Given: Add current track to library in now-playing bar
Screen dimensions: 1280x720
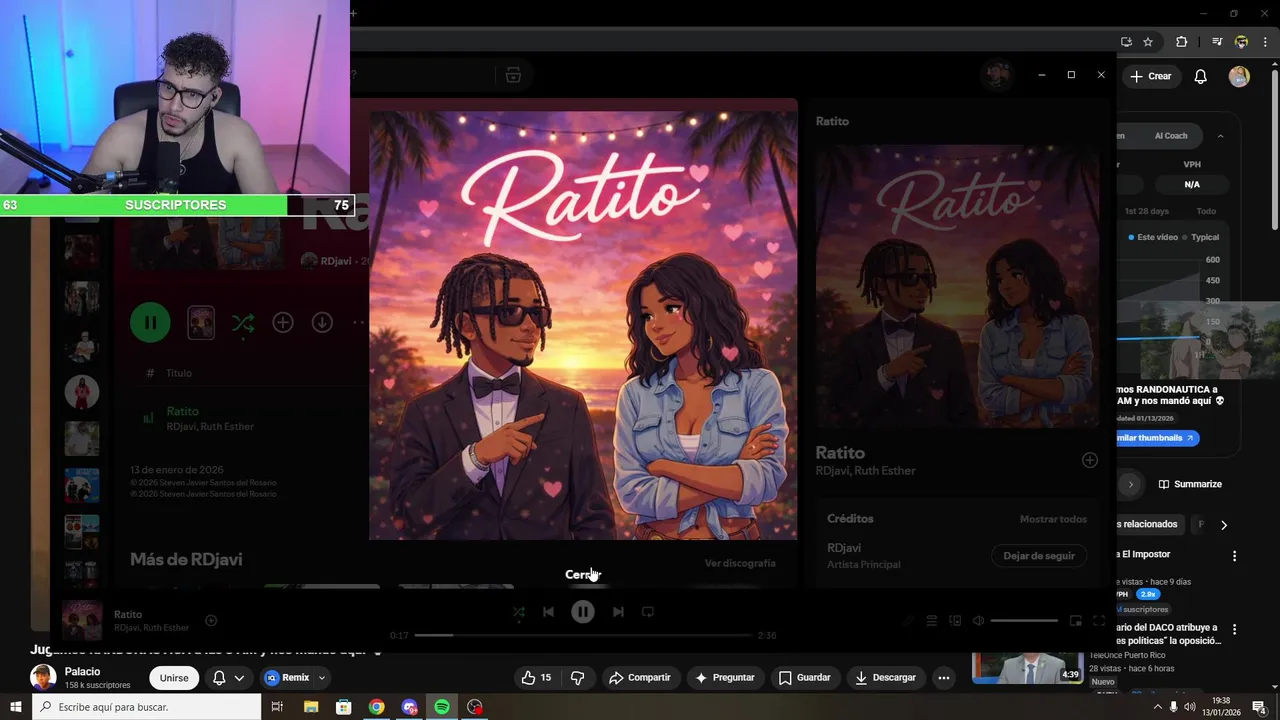Looking at the screenshot, I should click(211, 621).
